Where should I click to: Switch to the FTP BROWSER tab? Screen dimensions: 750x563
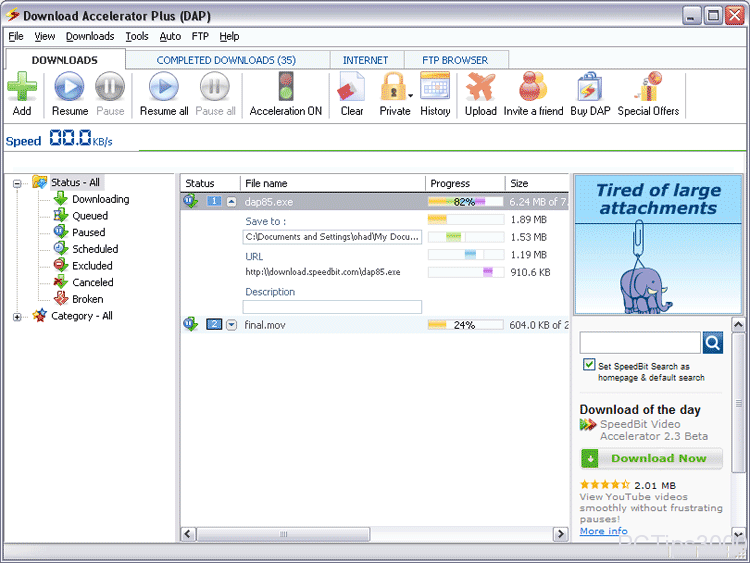point(455,60)
